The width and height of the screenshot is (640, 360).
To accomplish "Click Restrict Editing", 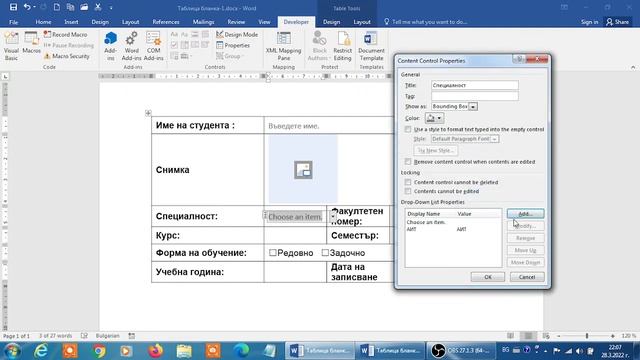I will (x=342, y=47).
